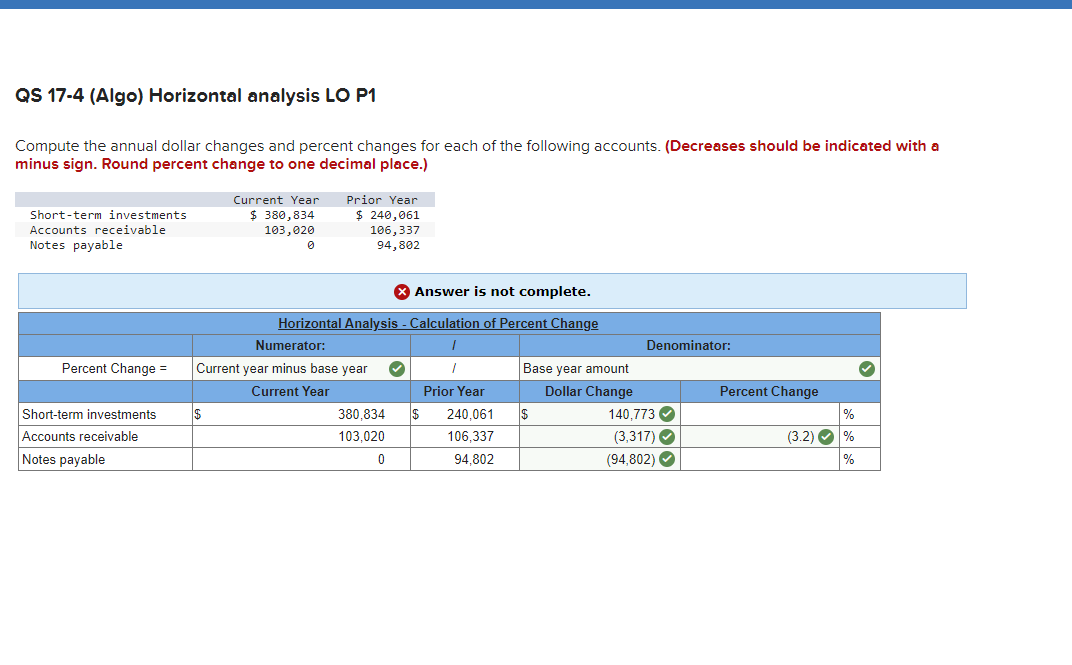Click the dollar sign icon cell beside 380,834
The height and width of the screenshot is (665, 1072).
[198, 413]
